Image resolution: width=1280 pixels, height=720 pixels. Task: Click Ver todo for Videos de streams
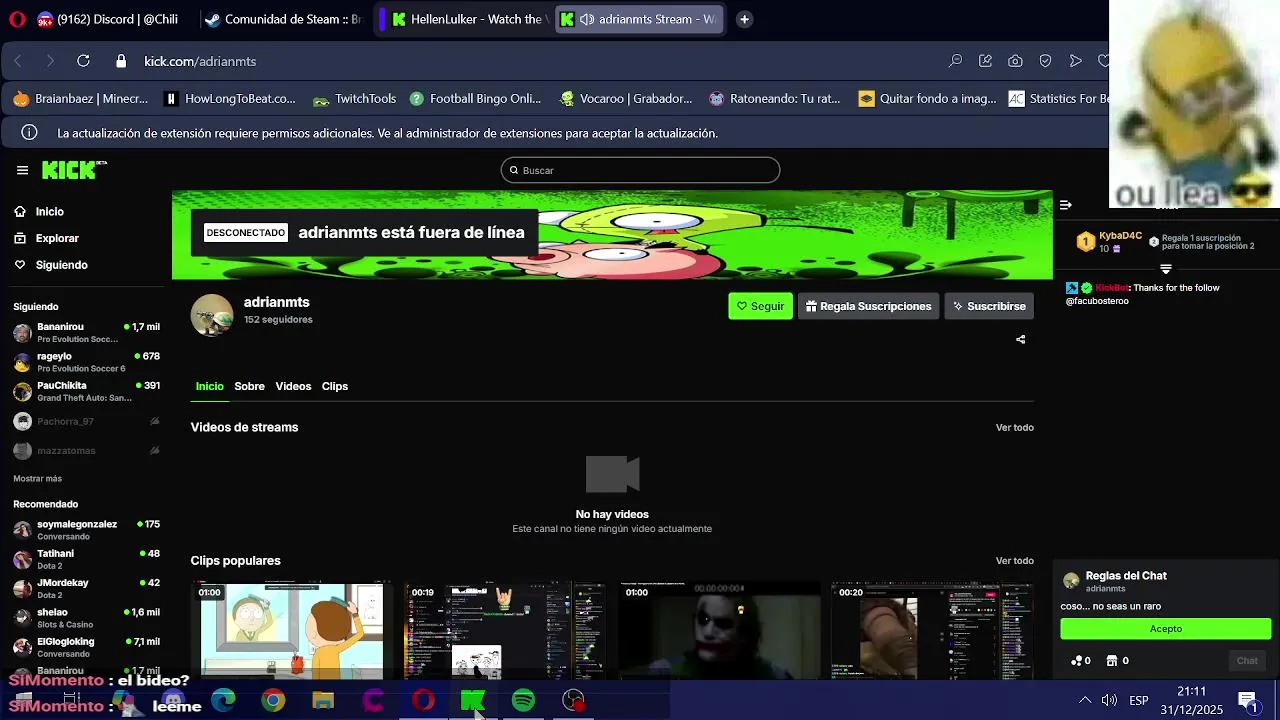click(x=1014, y=428)
